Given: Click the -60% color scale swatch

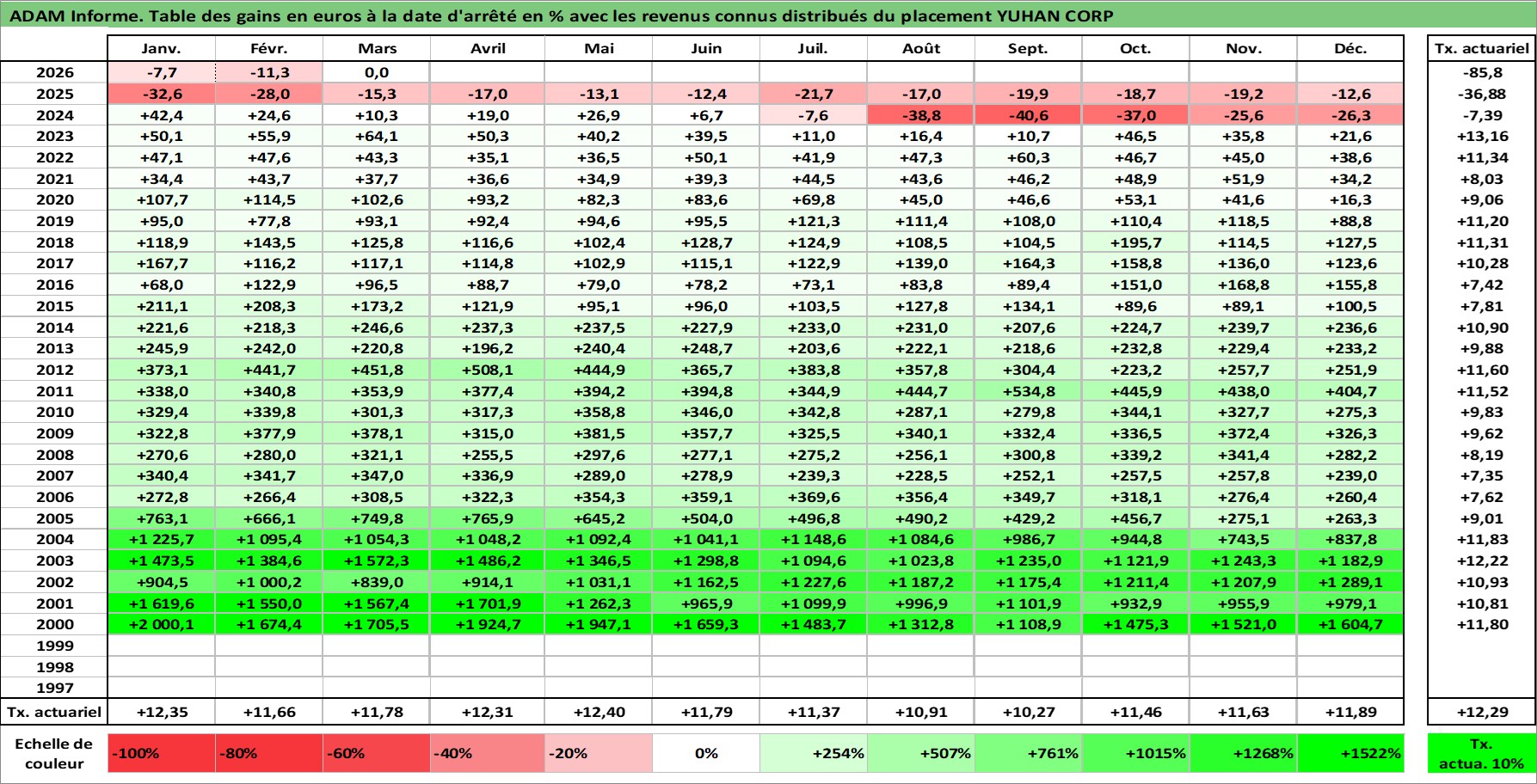Looking at the screenshot, I should tap(377, 753).
